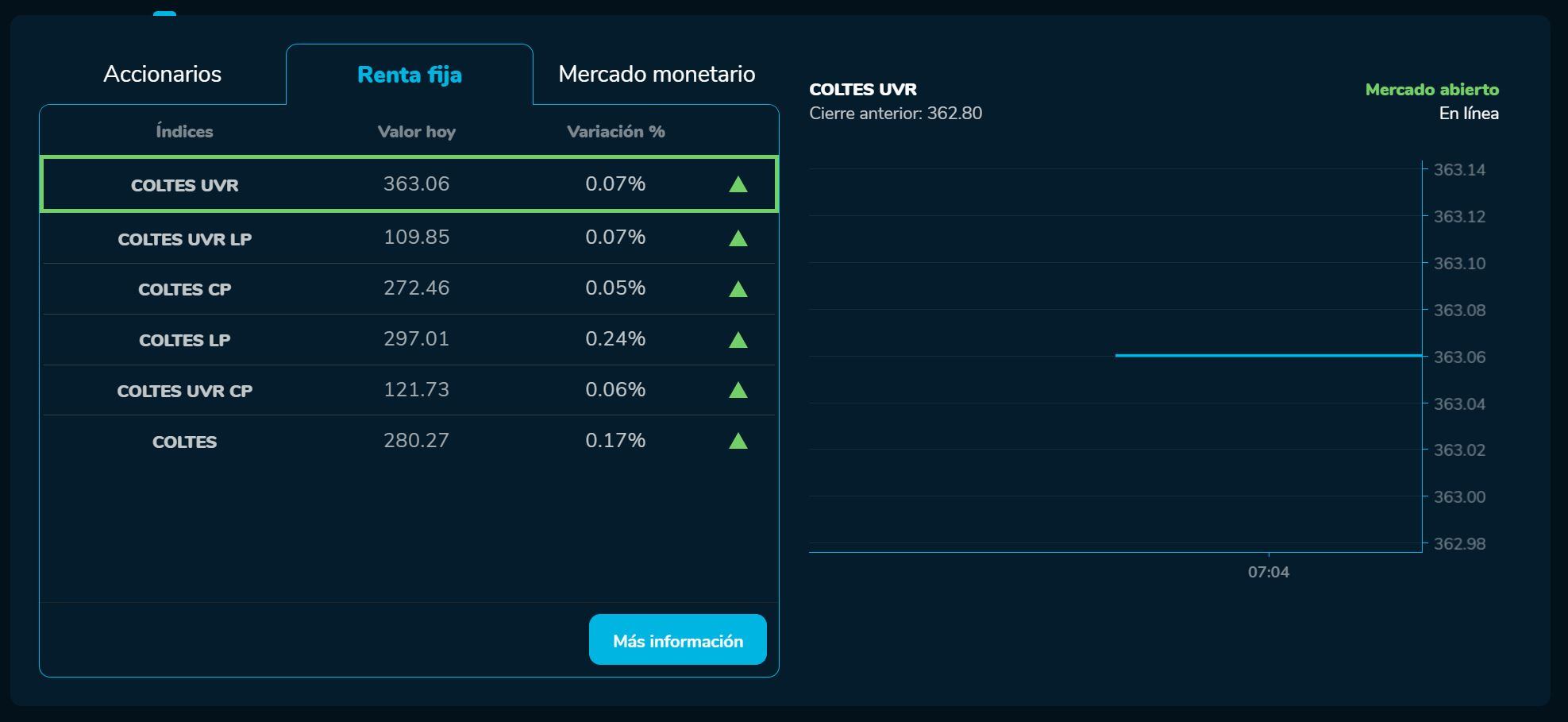Click the Variación % column header

pos(614,130)
